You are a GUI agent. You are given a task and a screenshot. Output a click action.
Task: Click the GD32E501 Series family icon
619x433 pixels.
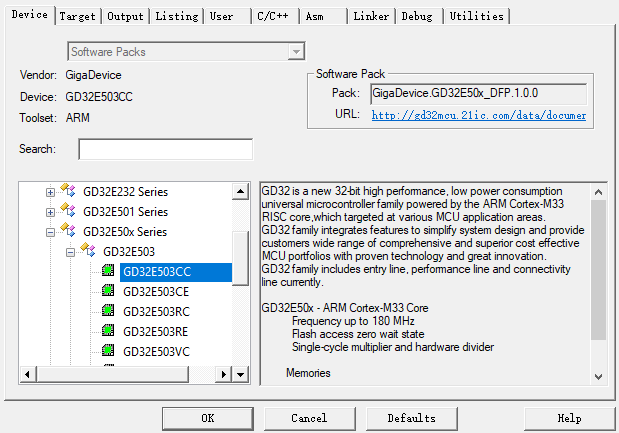point(68,210)
